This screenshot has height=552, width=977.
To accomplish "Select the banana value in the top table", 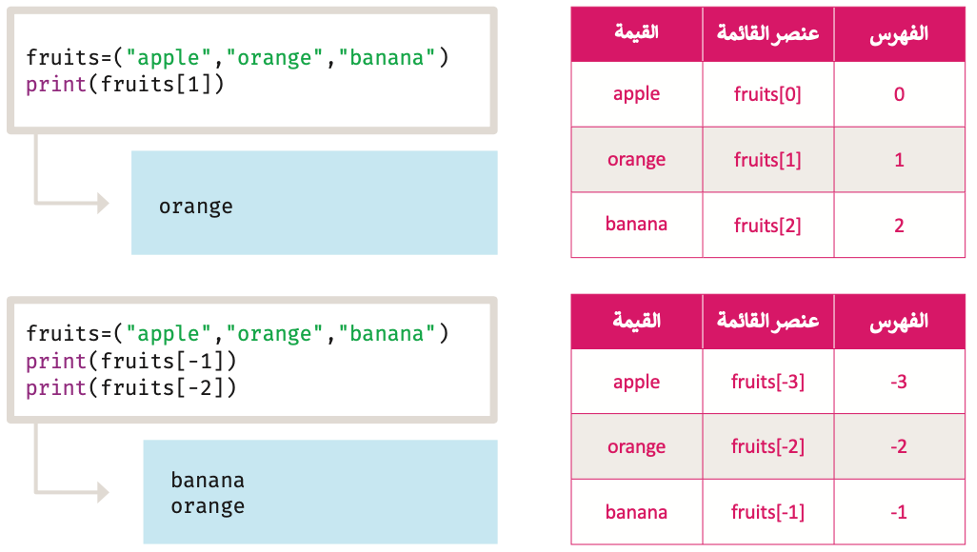I will 636,224.
